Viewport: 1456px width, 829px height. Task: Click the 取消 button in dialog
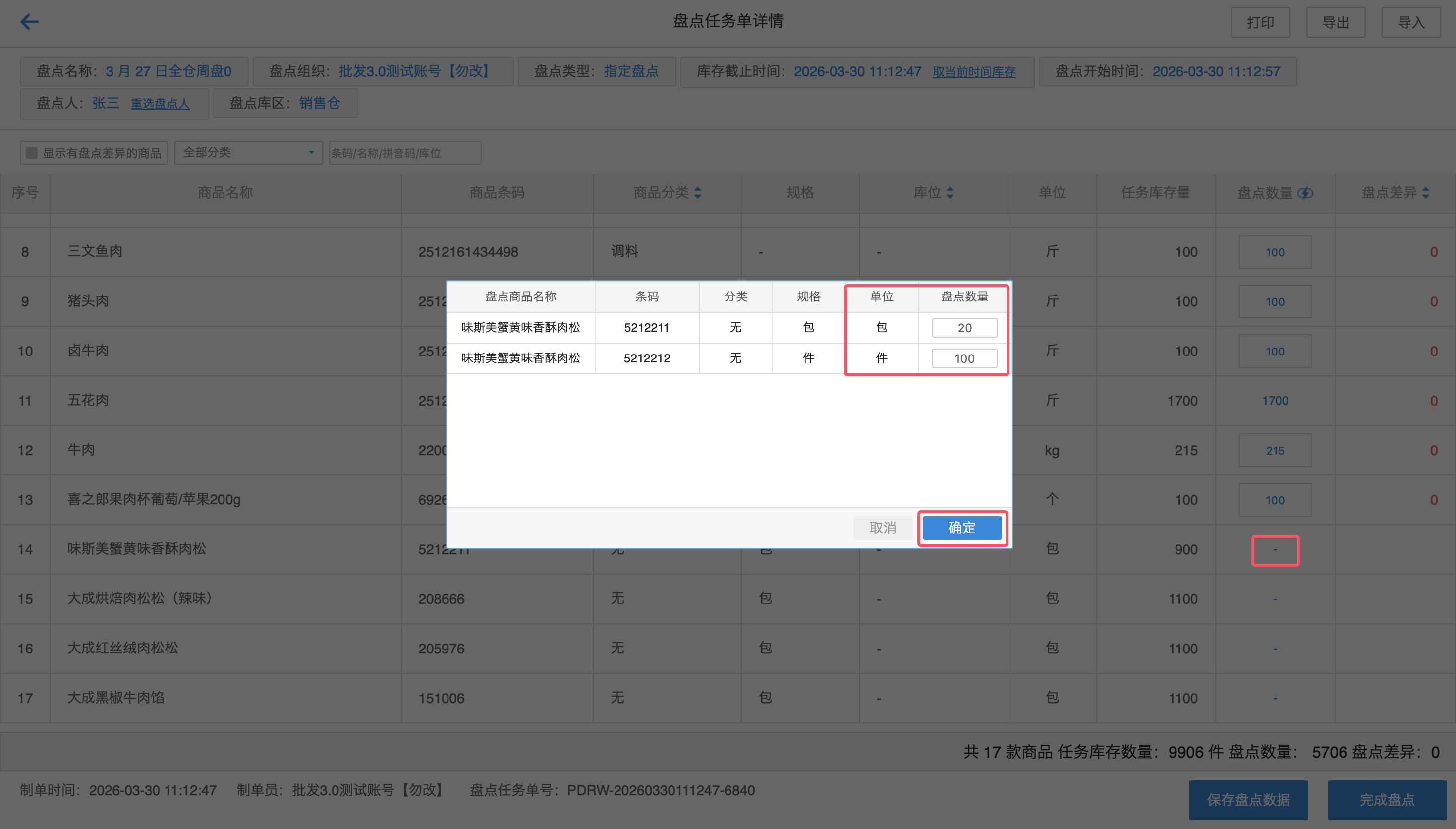pyautogui.click(x=883, y=528)
